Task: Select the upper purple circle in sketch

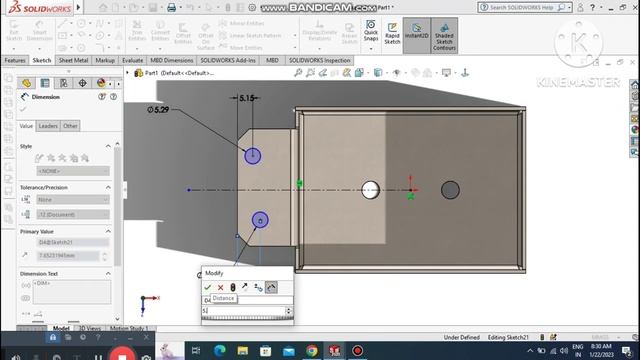Action: 253,156
